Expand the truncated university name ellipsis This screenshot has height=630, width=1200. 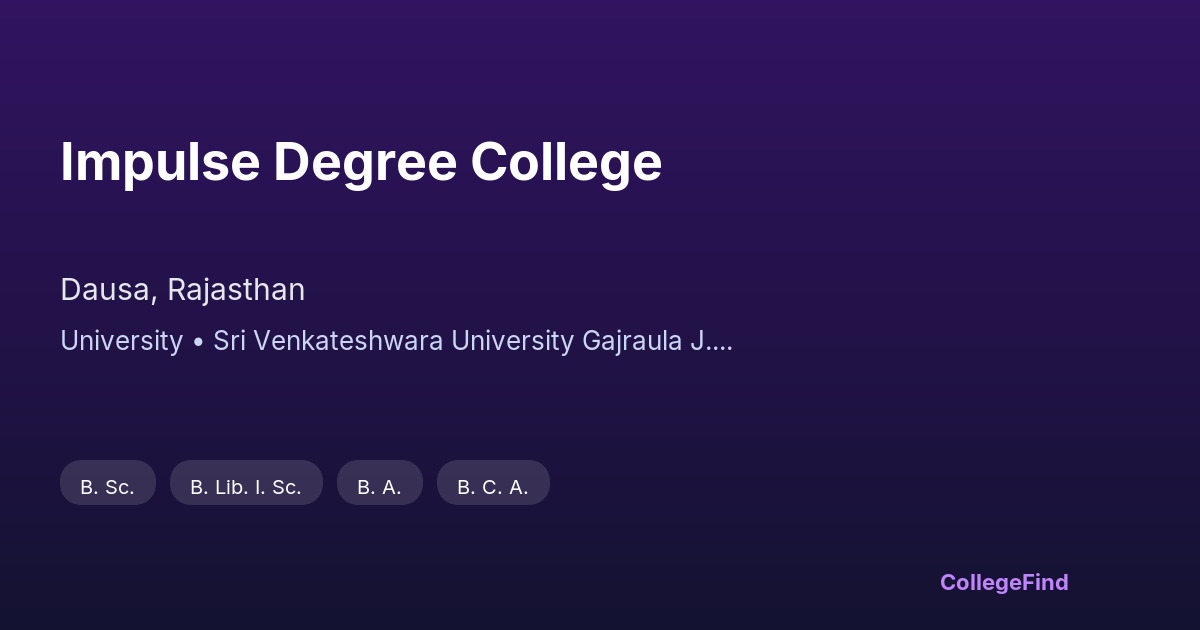[x=722, y=341]
